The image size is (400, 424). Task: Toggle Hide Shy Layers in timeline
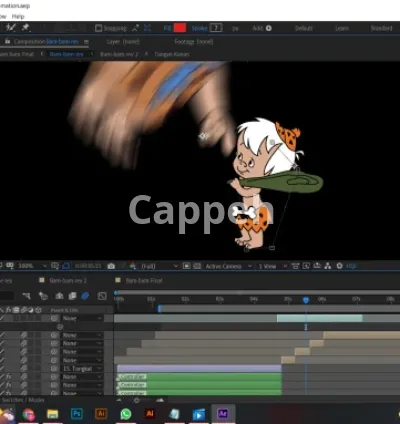pos(59,296)
